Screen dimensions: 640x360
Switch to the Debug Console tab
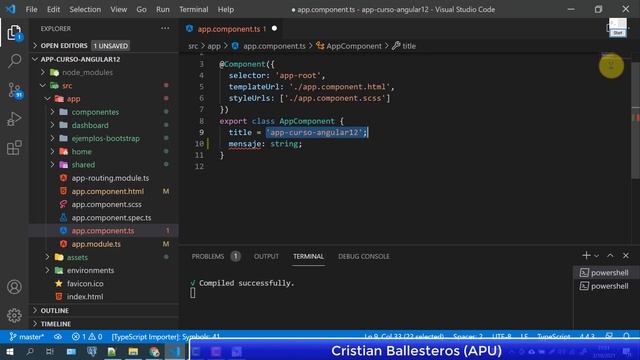364,256
